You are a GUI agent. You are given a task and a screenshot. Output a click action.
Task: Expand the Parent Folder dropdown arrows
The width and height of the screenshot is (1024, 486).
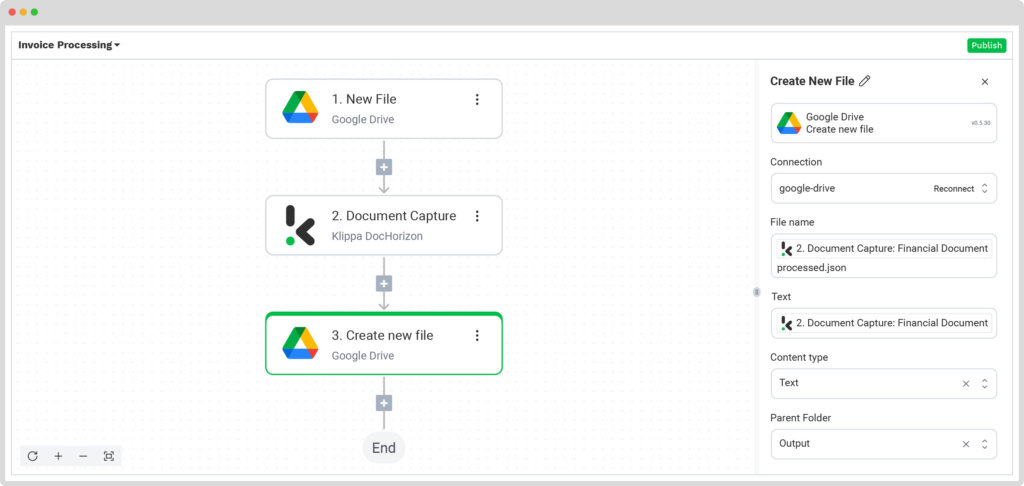(x=985, y=444)
